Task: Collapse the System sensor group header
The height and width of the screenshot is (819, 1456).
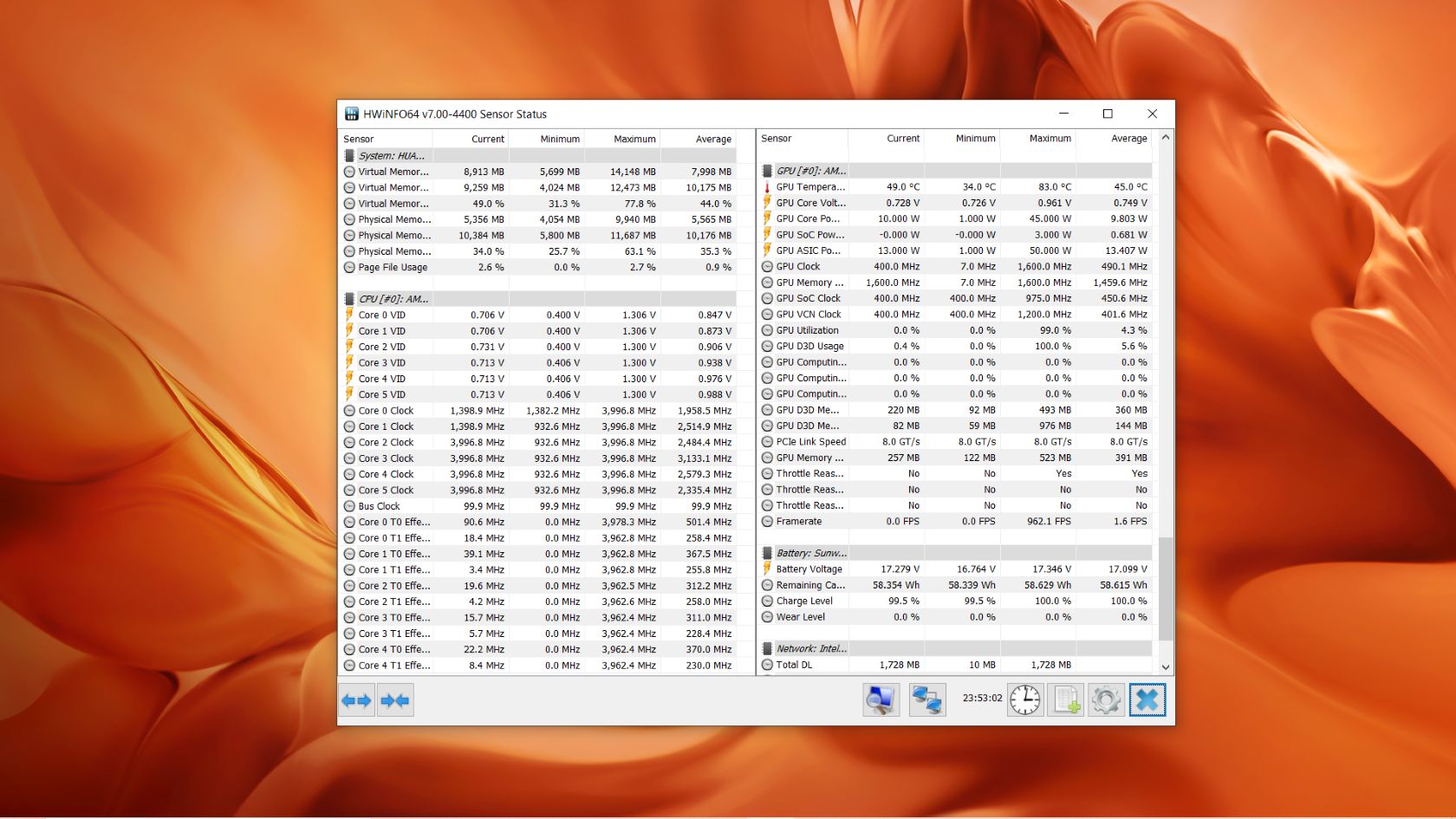Action: point(391,156)
